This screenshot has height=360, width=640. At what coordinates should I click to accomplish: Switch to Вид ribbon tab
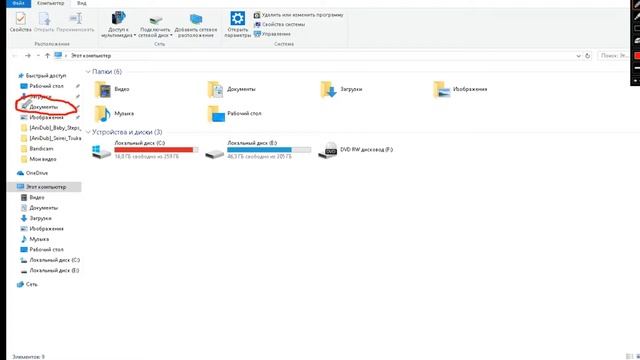[x=82, y=3]
